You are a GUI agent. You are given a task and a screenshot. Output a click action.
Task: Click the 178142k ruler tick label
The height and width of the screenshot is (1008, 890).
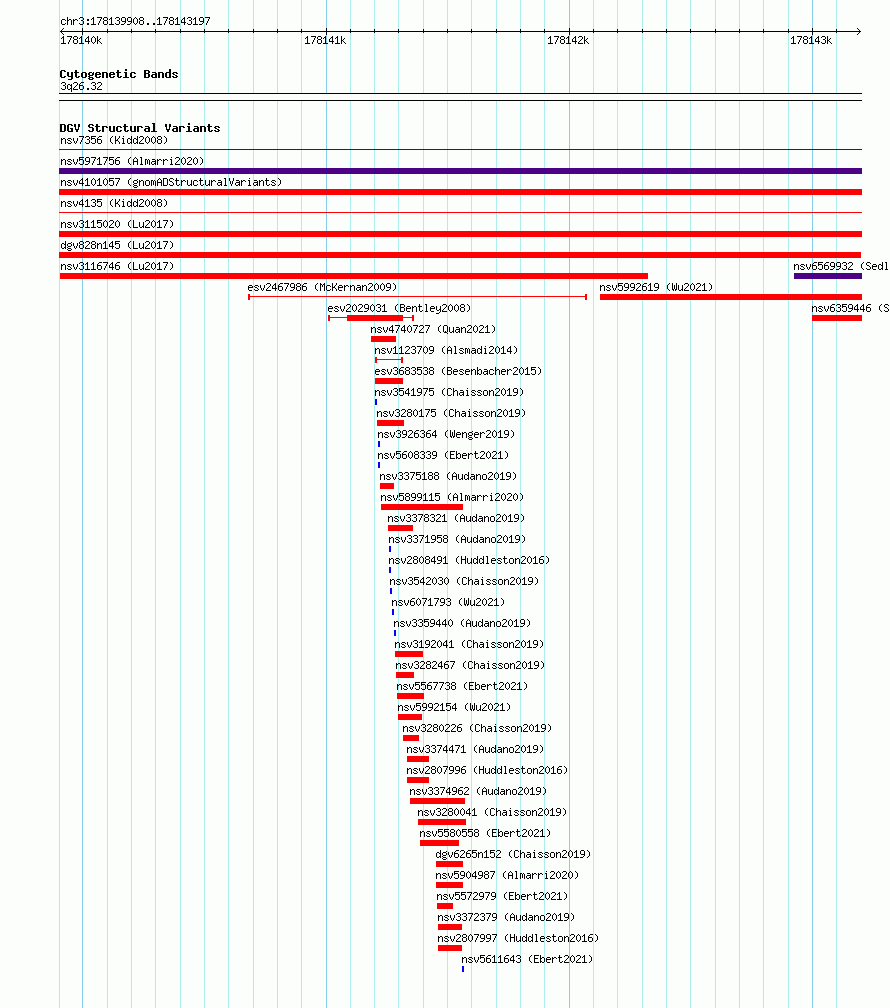pos(568,40)
